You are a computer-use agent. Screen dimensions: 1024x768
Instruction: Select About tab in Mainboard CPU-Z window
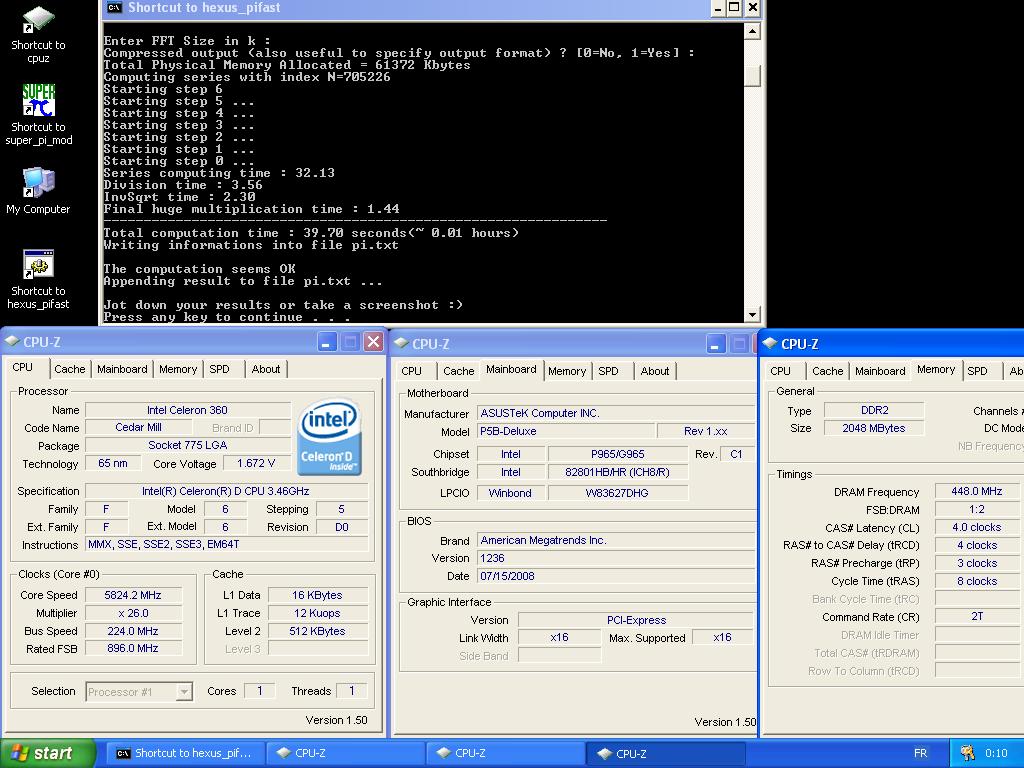[655, 371]
